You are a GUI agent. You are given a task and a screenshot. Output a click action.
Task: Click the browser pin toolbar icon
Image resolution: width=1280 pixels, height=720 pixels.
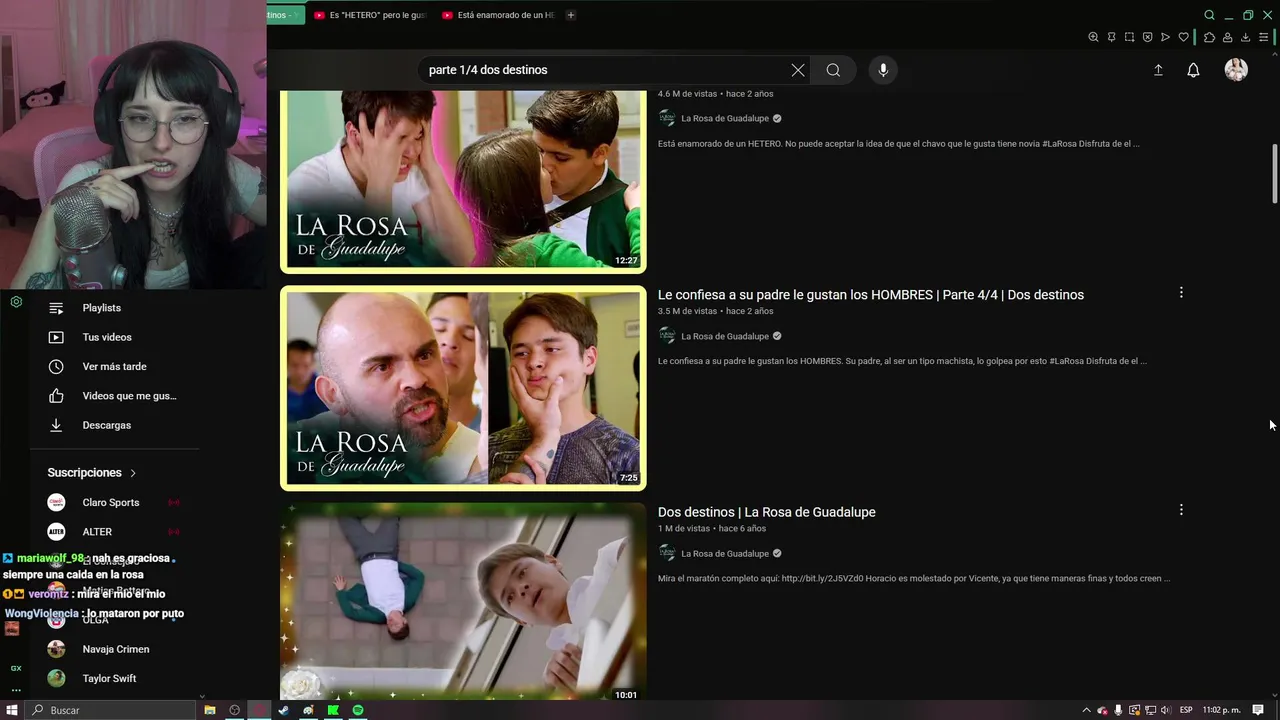(x=1111, y=37)
